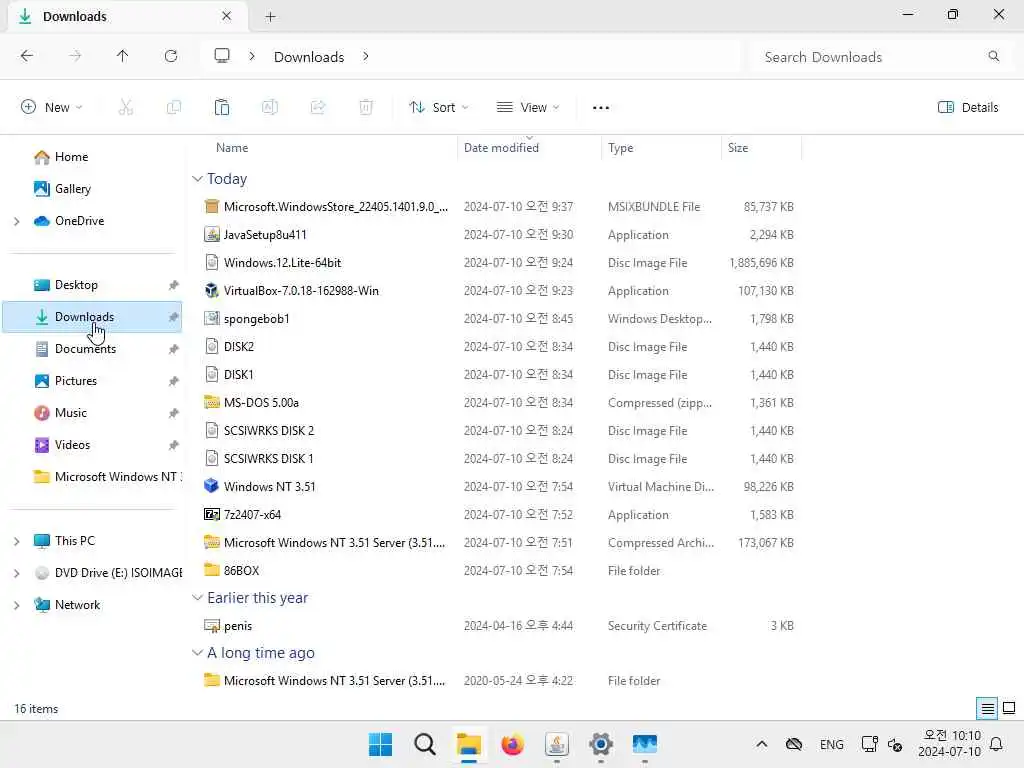Switch to details list view icon

point(987,708)
